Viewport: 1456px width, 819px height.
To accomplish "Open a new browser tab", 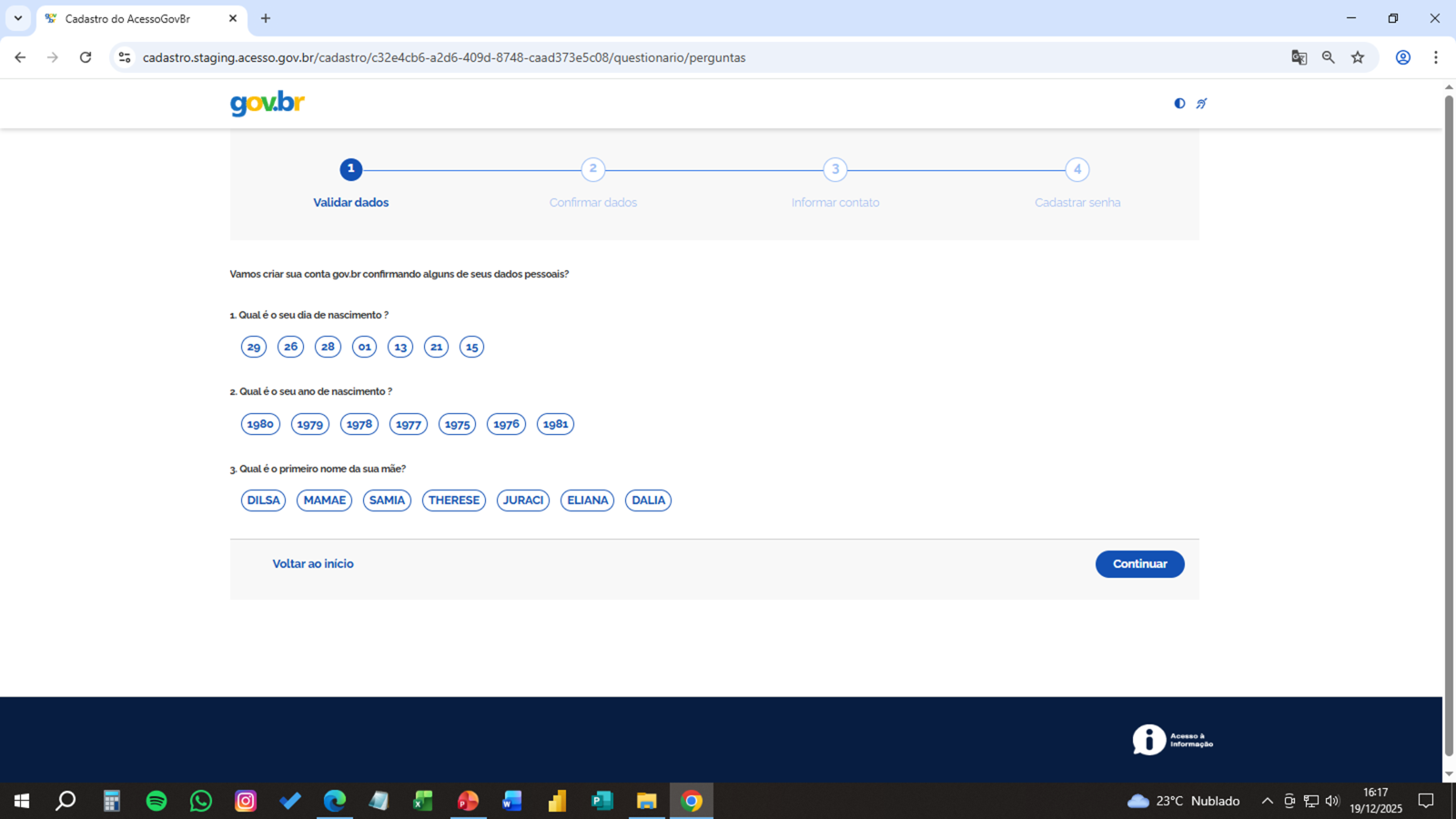I will point(266,18).
